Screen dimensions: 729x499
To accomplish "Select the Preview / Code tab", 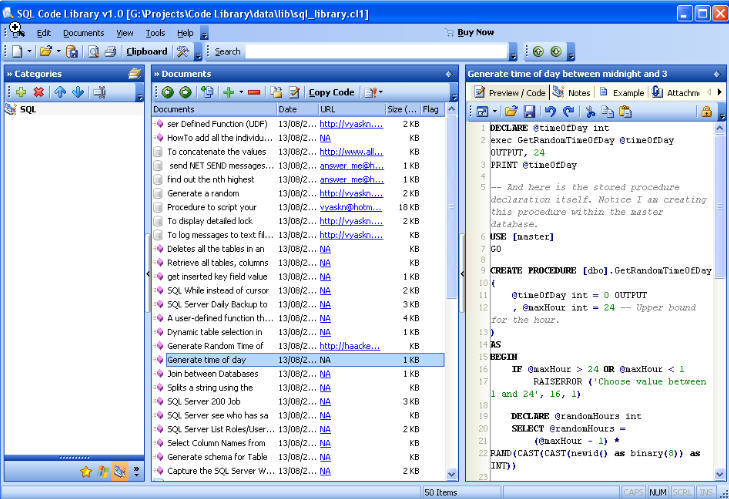I will pos(510,93).
